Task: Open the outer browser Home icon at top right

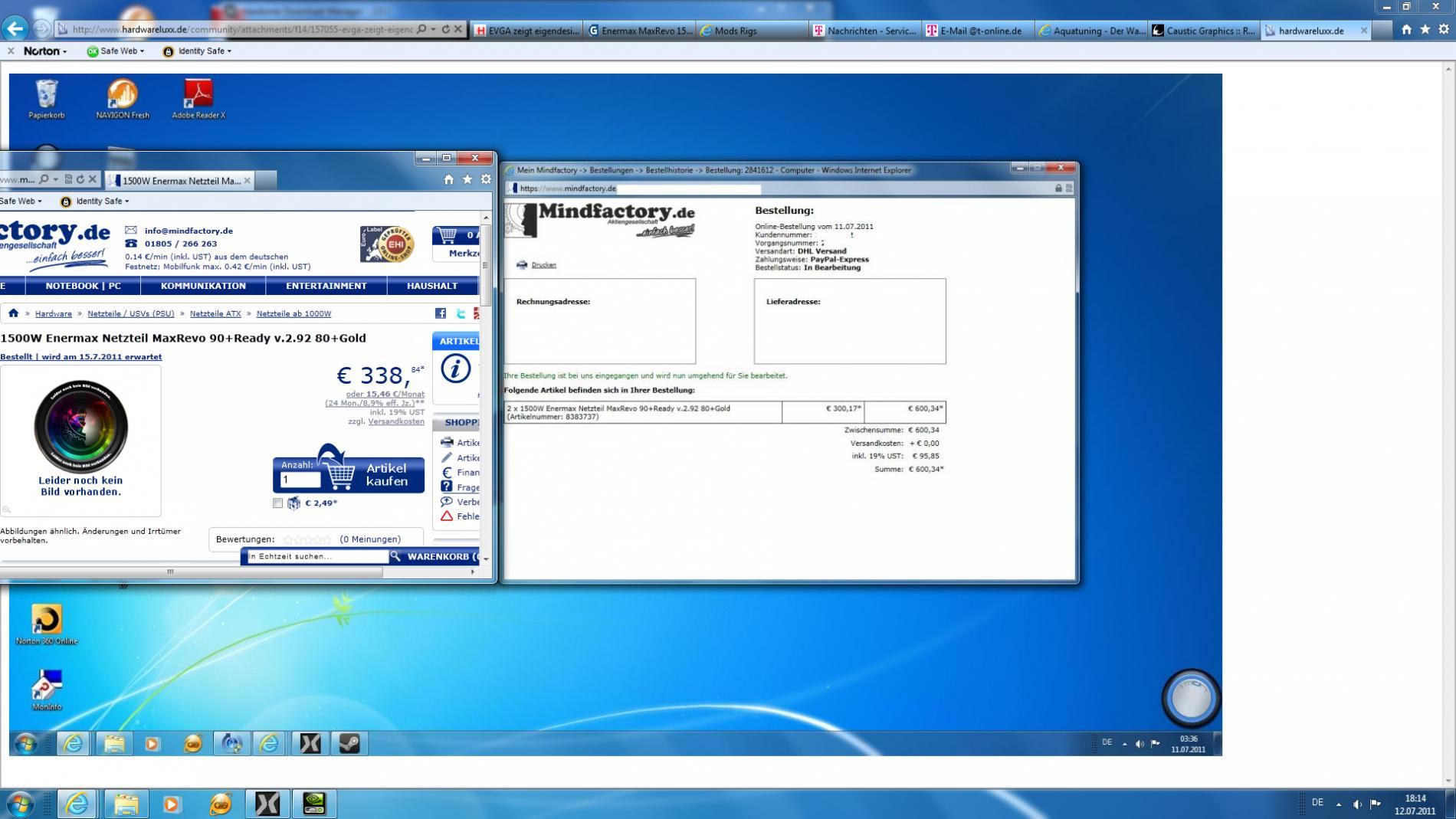Action: pyautogui.click(x=1406, y=30)
